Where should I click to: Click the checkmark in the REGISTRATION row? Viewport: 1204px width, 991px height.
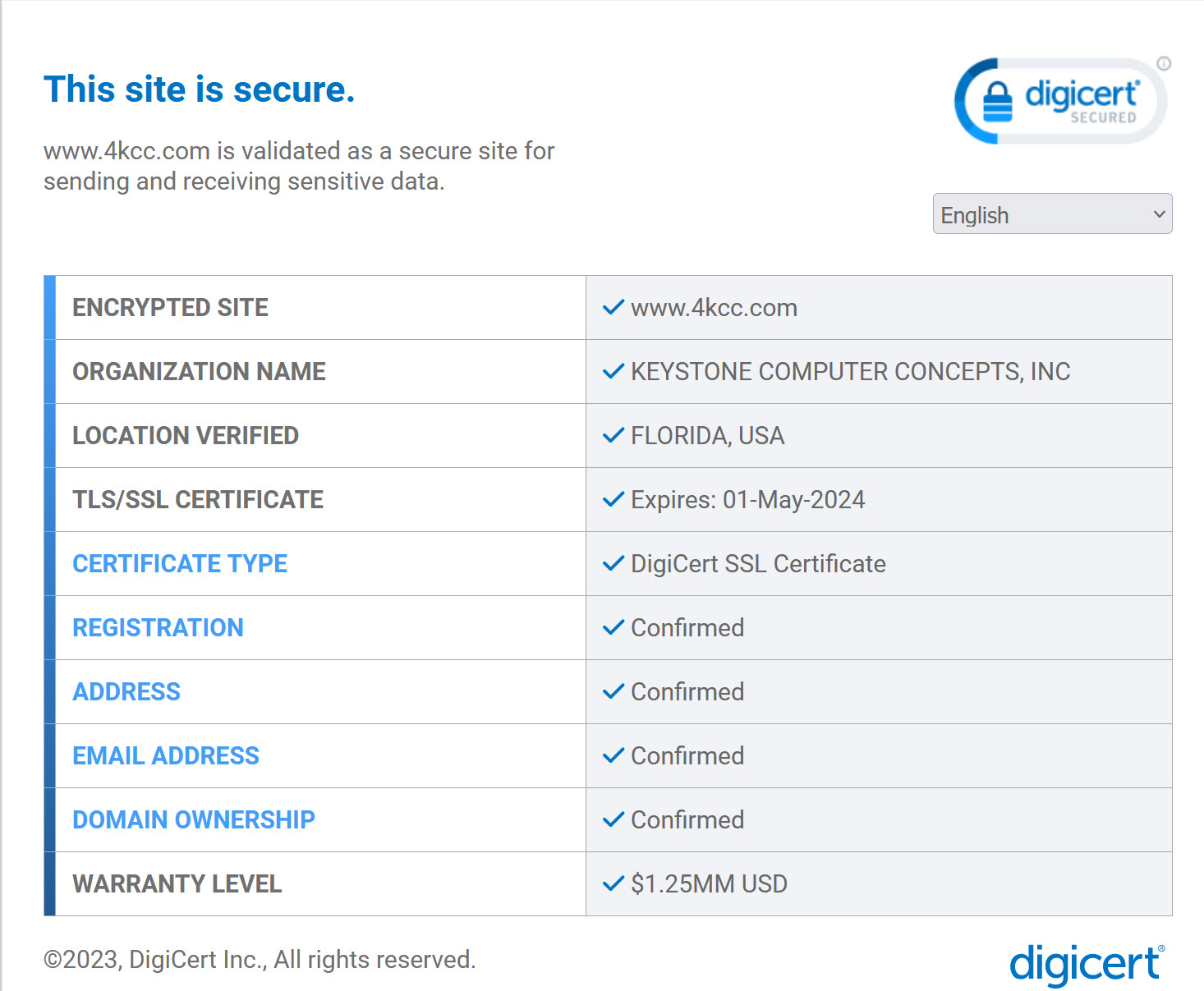click(x=613, y=628)
